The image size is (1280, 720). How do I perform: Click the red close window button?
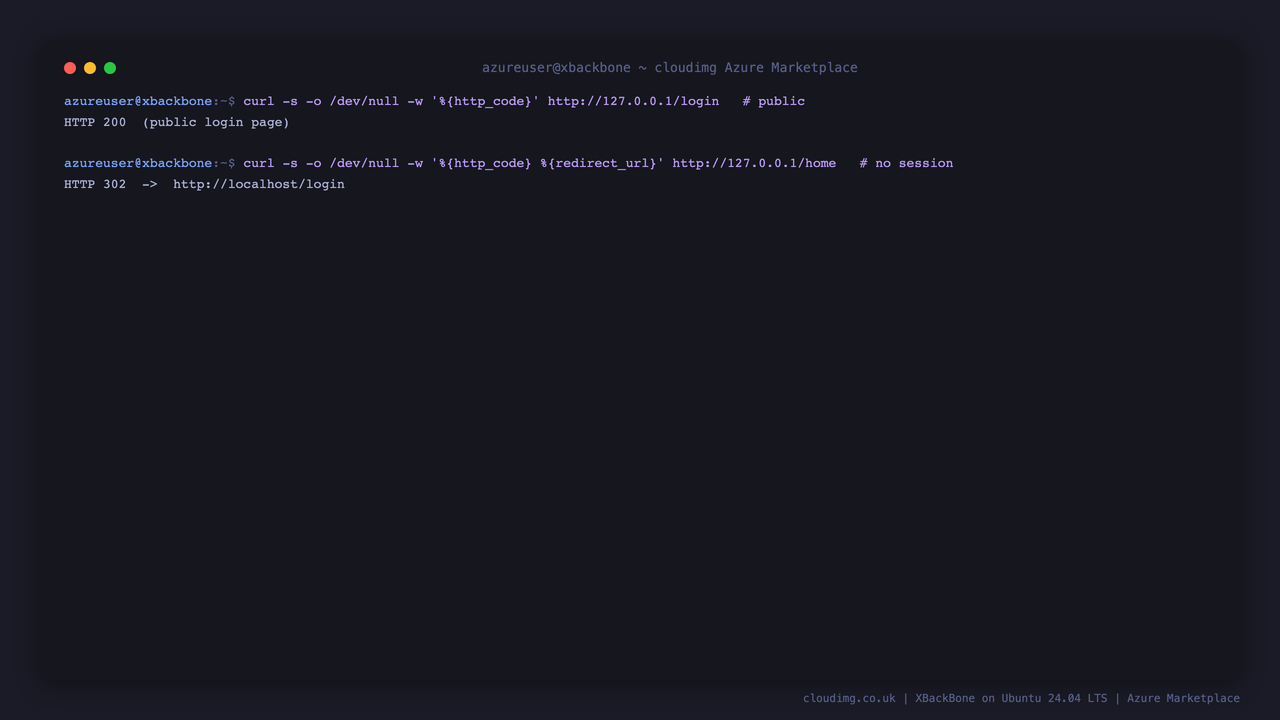70,68
